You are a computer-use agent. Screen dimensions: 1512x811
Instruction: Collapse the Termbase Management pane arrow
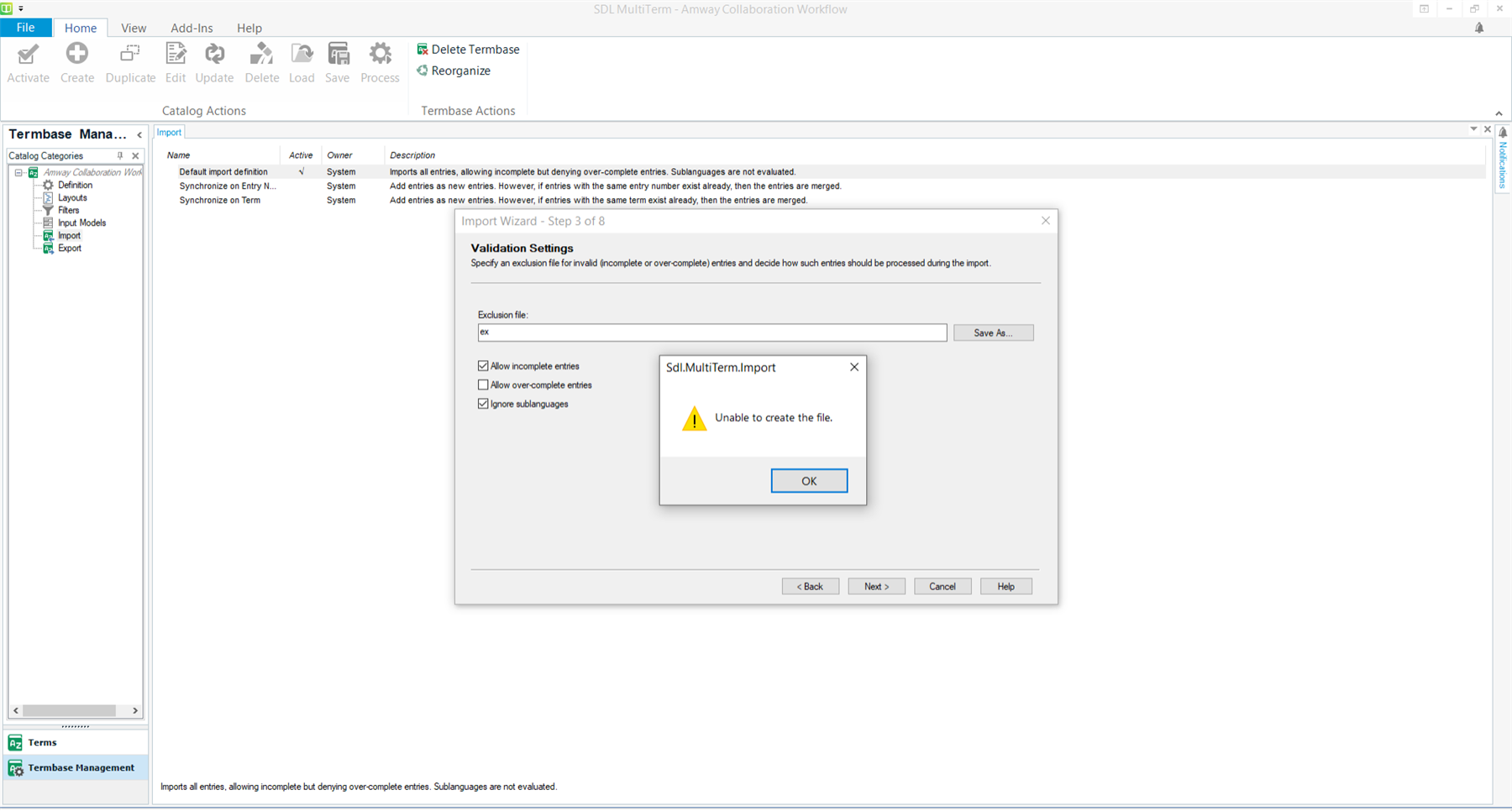tap(139, 134)
